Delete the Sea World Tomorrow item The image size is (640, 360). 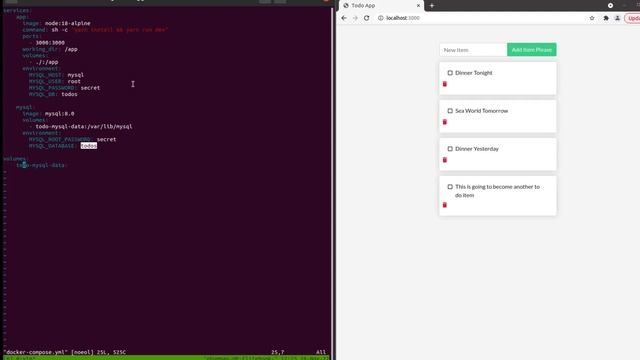445,122
